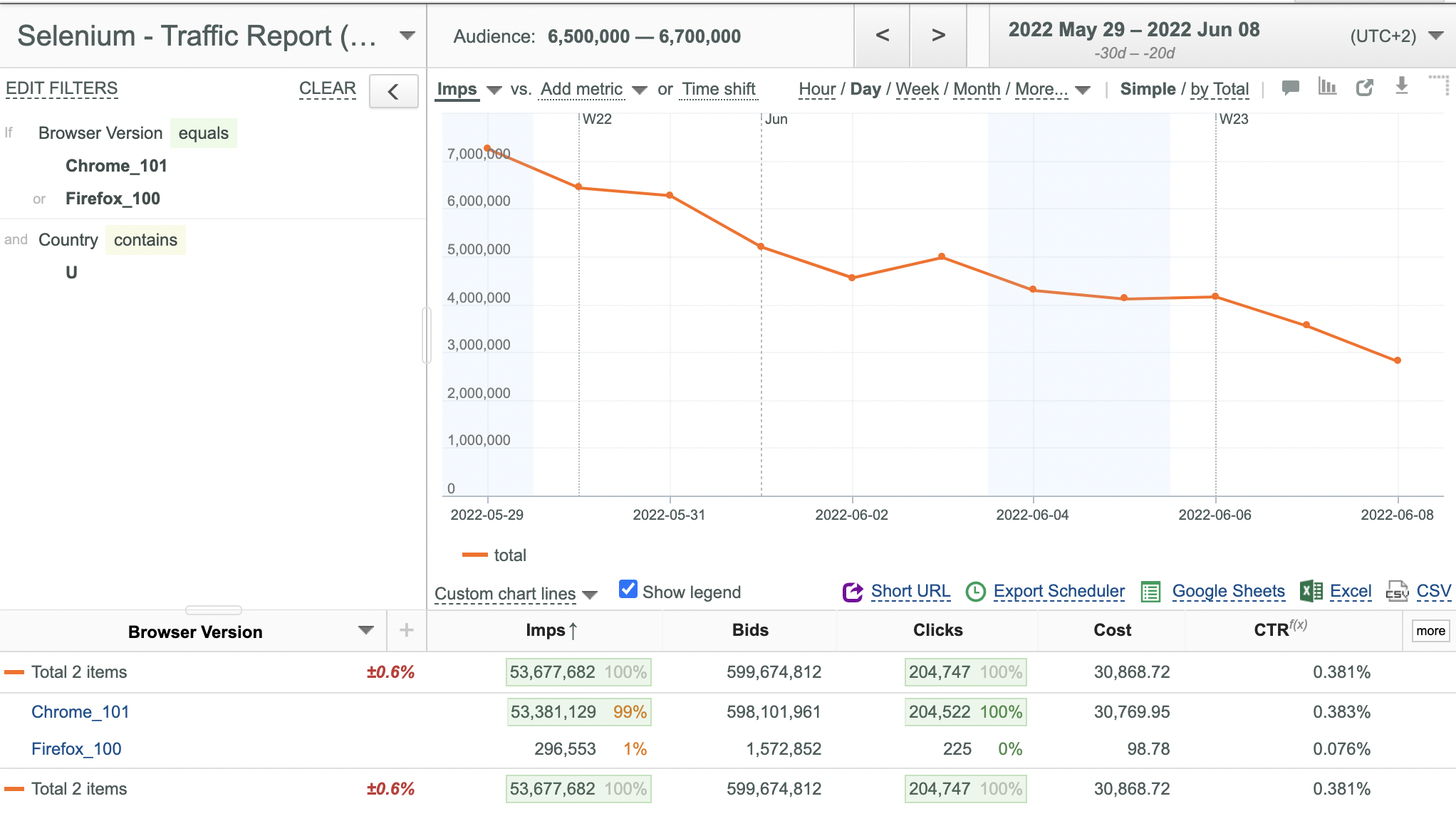Click the orange total legend swatch

pyautogui.click(x=474, y=555)
